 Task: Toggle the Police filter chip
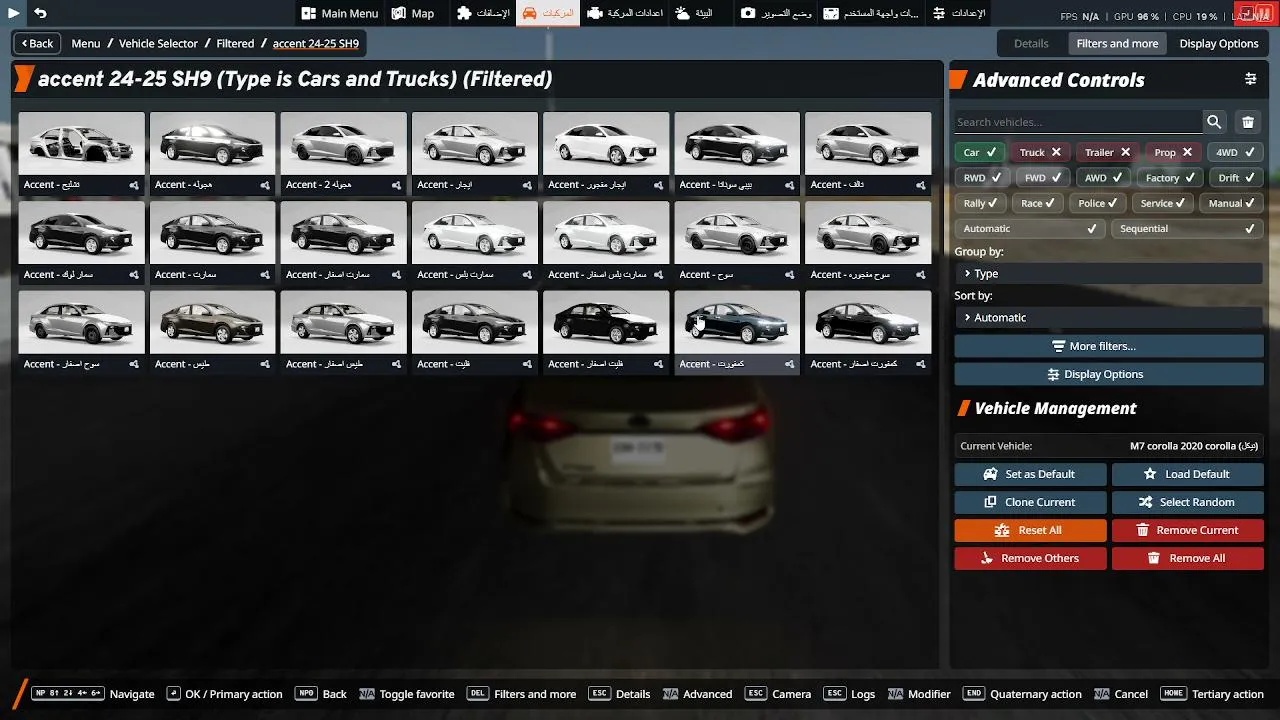coord(1099,203)
